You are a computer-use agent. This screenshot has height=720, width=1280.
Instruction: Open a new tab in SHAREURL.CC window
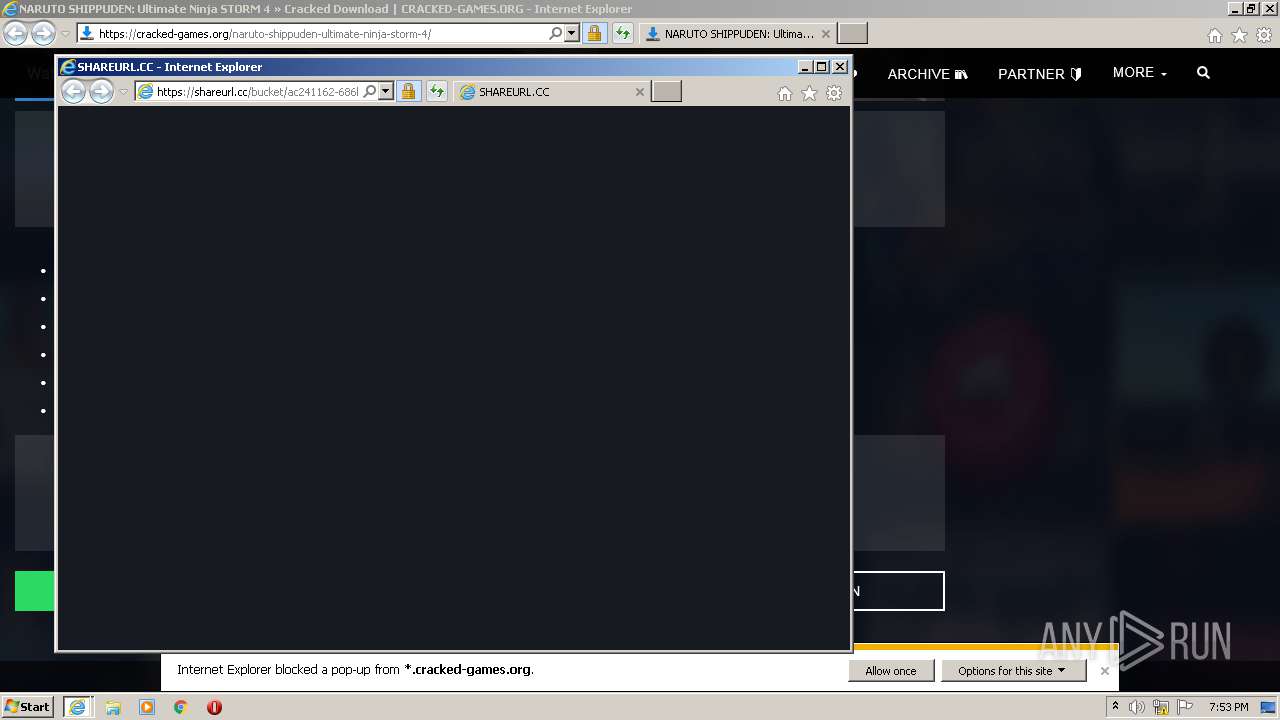click(666, 92)
